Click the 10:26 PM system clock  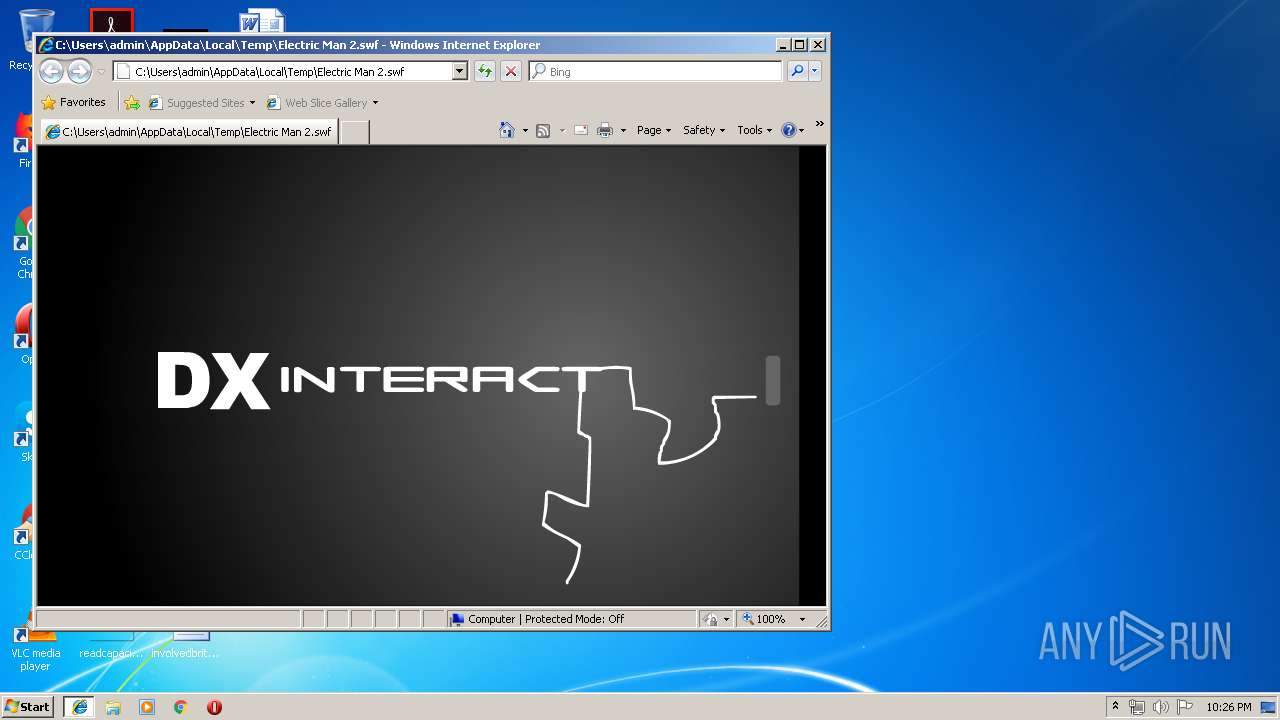(1229, 707)
